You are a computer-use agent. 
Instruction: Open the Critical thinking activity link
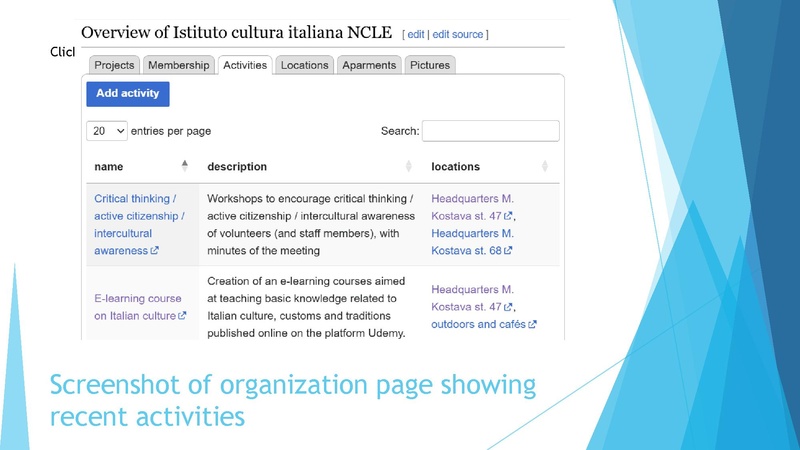135,199
